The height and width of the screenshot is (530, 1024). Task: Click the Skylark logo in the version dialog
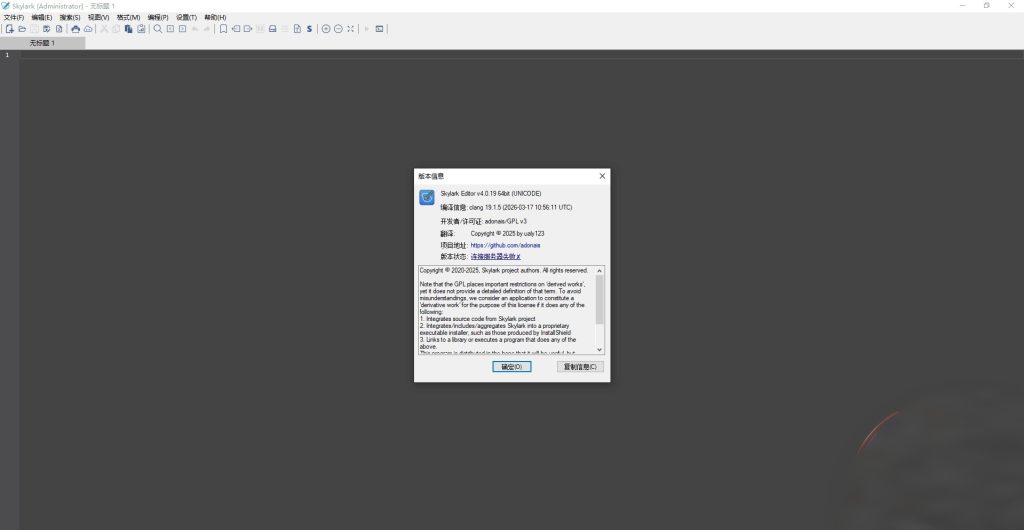pyautogui.click(x=426, y=197)
